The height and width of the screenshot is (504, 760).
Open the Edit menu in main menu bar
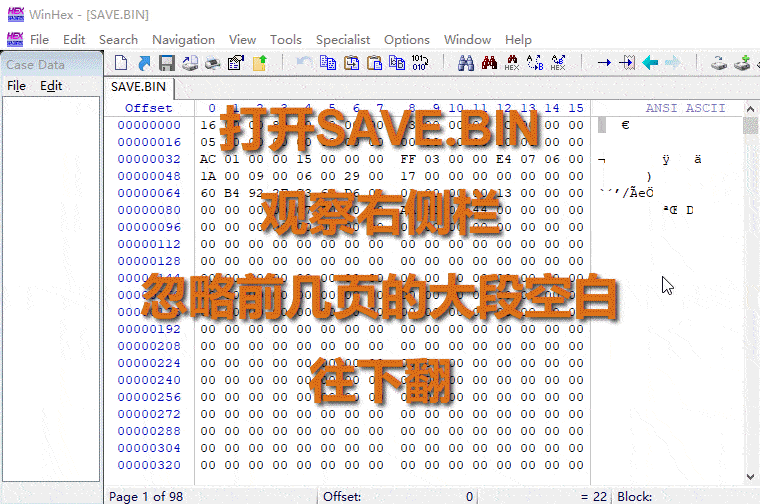pyautogui.click(x=74, y=40)
